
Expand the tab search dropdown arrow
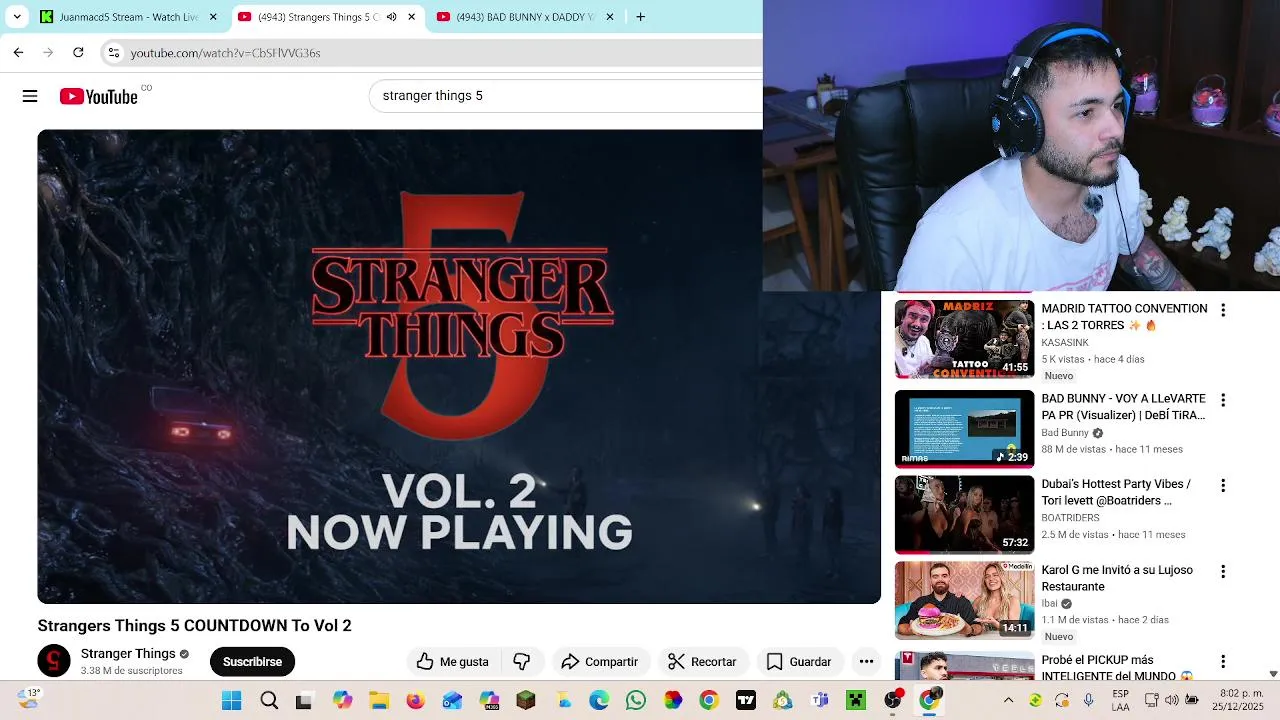click(17, 17)
